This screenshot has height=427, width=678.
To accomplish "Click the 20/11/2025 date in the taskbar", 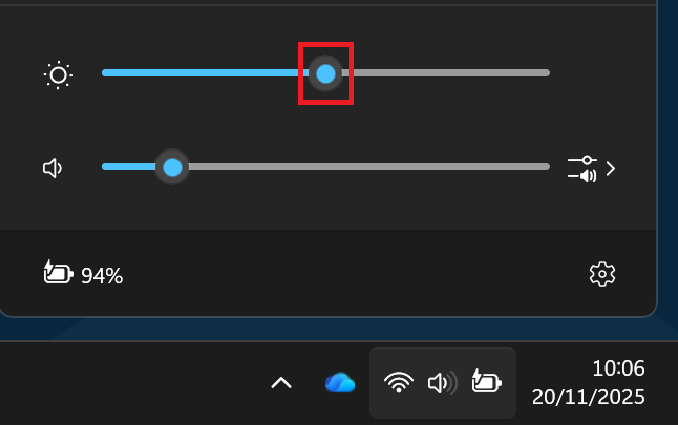I will (588, 397).
